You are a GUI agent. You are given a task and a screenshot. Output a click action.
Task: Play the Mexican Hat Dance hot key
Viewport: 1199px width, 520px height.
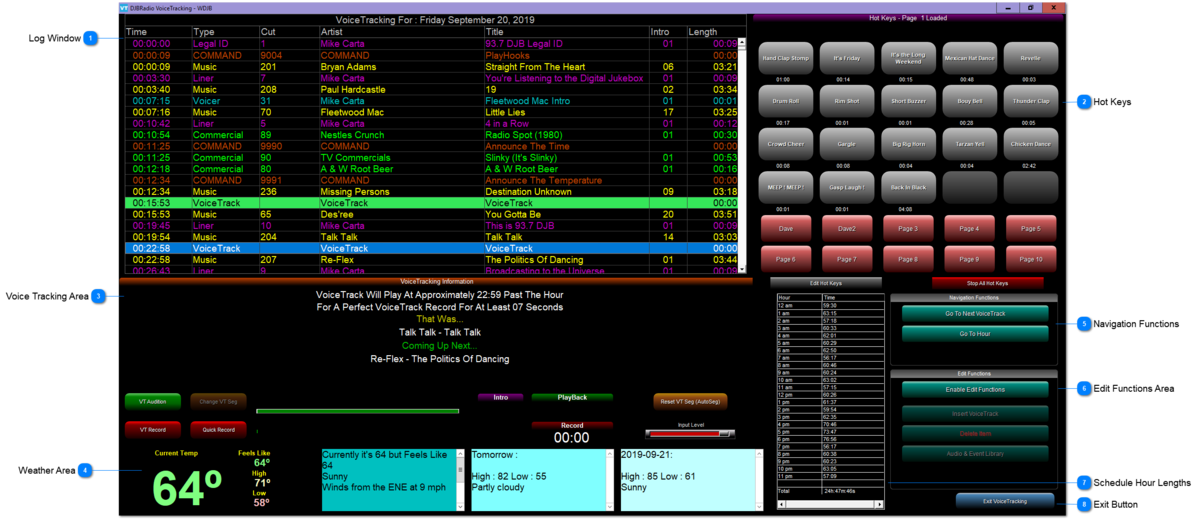pos(970,57)
